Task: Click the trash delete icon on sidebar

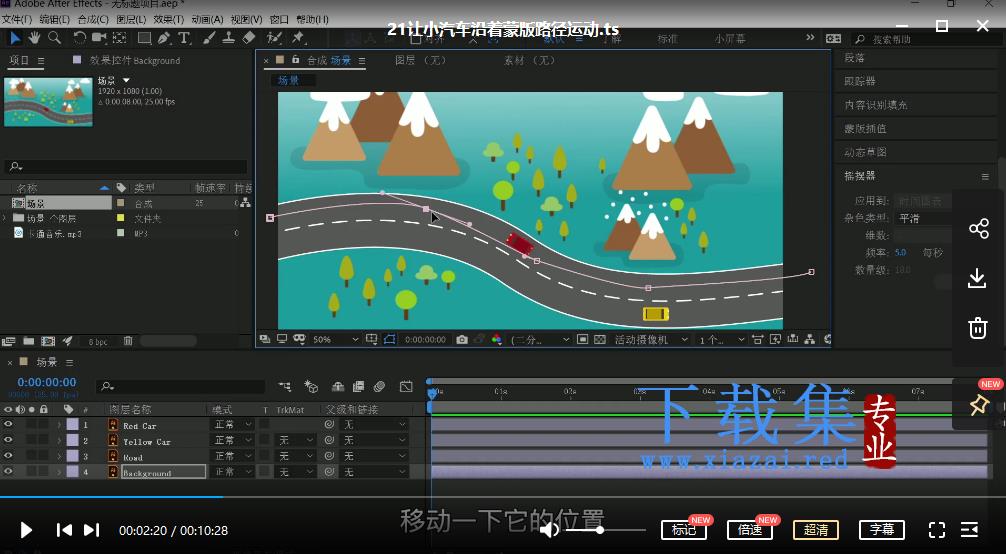Action: coord(977,327)
